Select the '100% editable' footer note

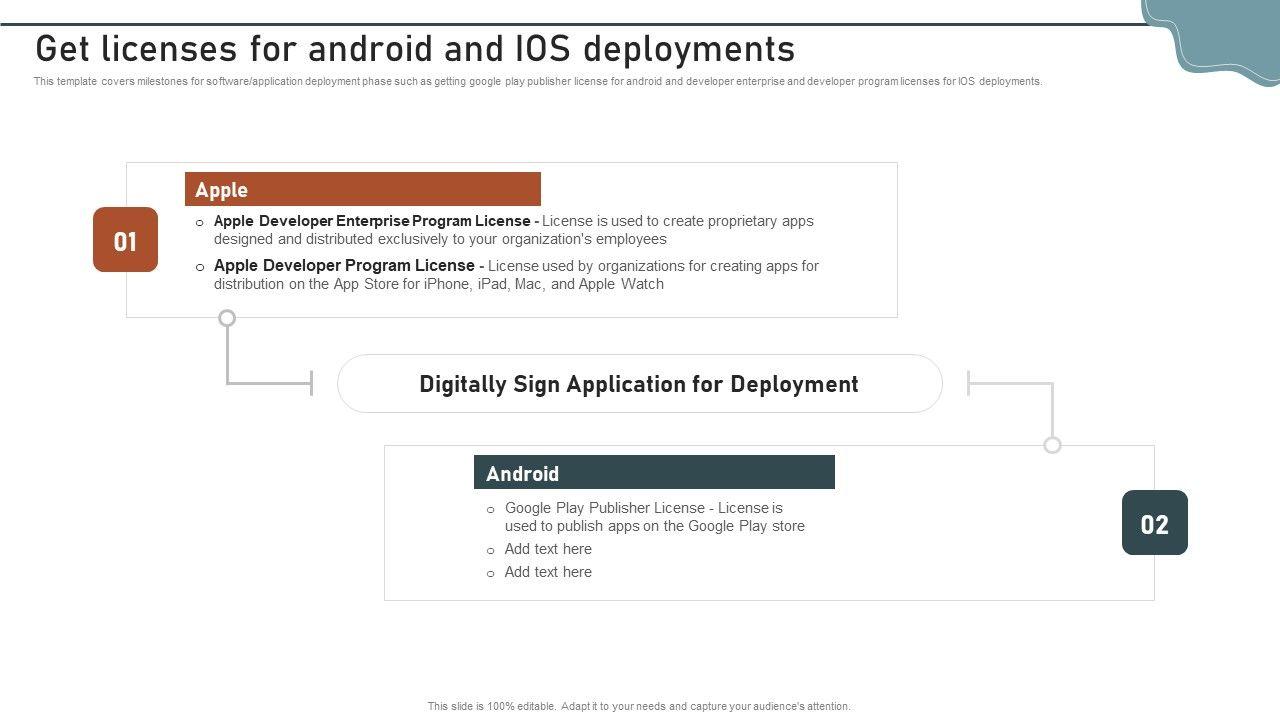[x=639, y=706]
